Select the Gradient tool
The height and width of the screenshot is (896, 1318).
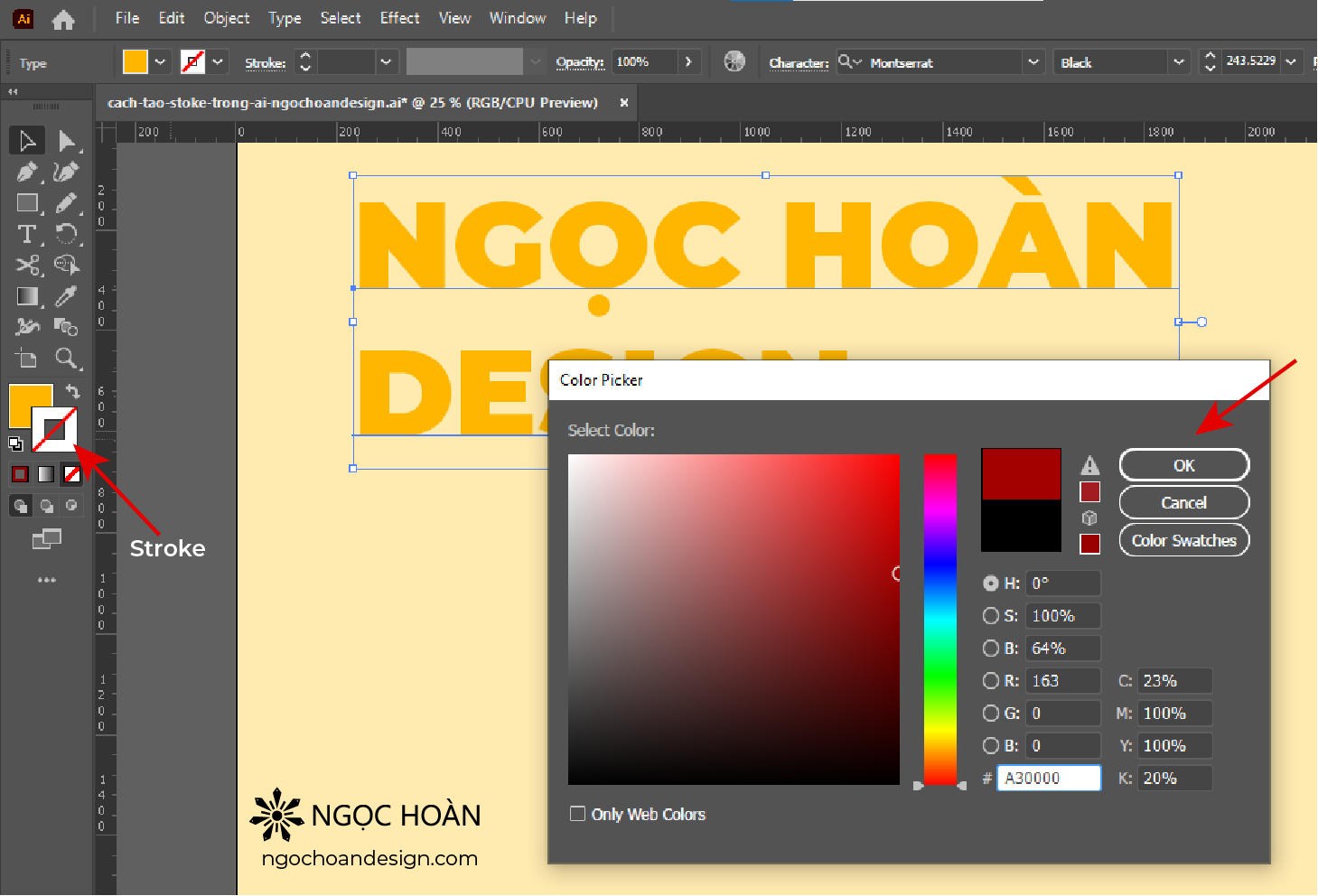click(27, 296)
